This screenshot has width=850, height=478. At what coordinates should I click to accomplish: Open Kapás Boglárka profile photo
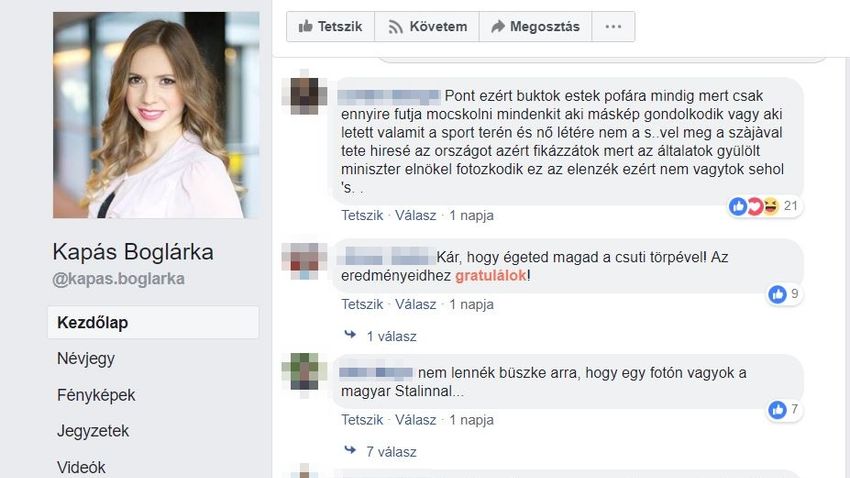pyautogui.click(x=156, y=115)
